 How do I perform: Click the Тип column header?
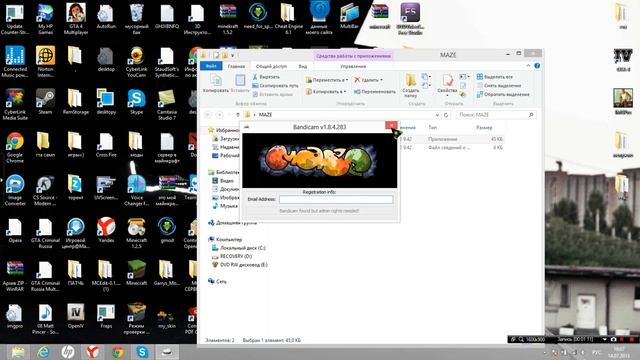tap(433, 128)
